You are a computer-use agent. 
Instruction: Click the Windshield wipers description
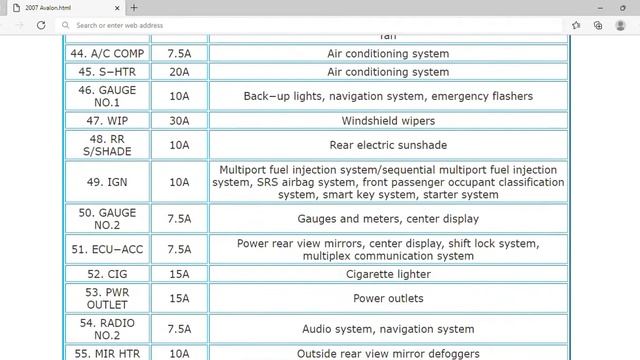click(x=388, y=121)
